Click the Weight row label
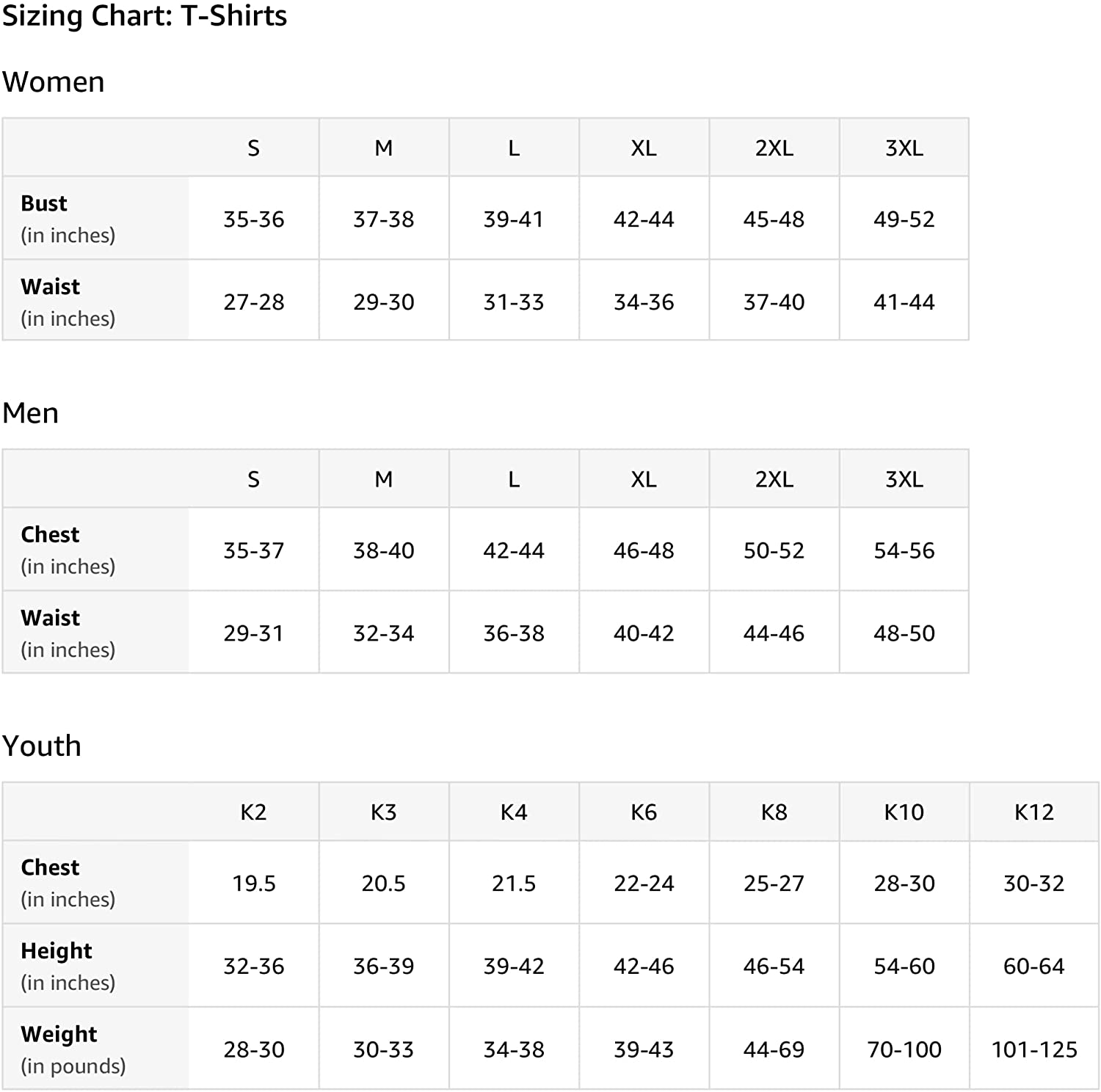Screen dimensions: 1101x1092 pos(59,1034)
